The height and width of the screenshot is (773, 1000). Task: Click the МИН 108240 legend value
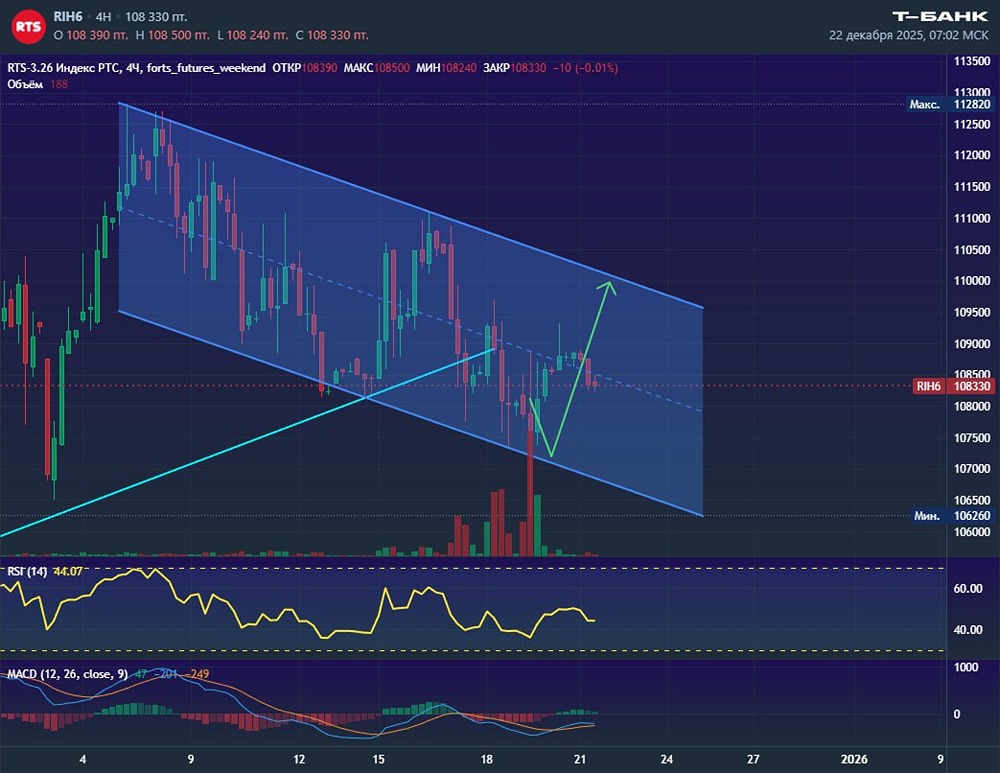tap(446, 68)
